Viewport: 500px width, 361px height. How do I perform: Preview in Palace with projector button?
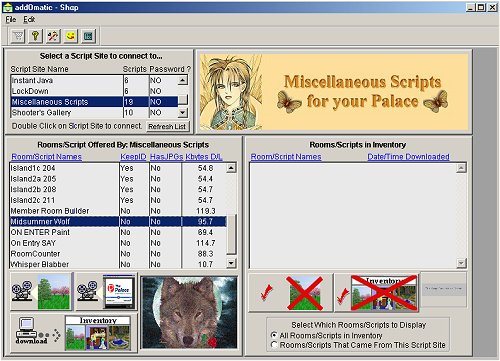tap(106, 291)
